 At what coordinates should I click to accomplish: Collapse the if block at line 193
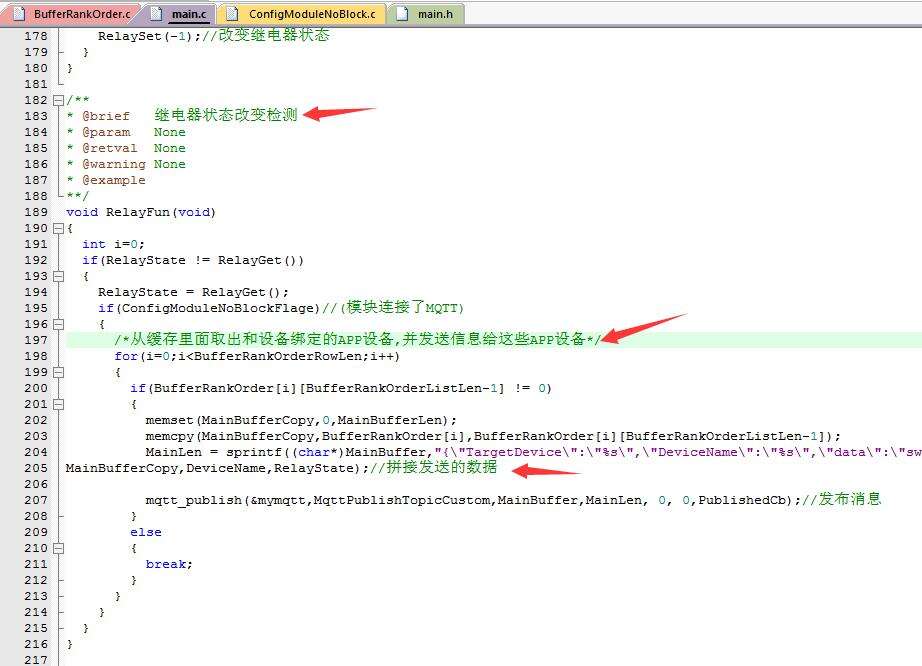coord(58,276)
